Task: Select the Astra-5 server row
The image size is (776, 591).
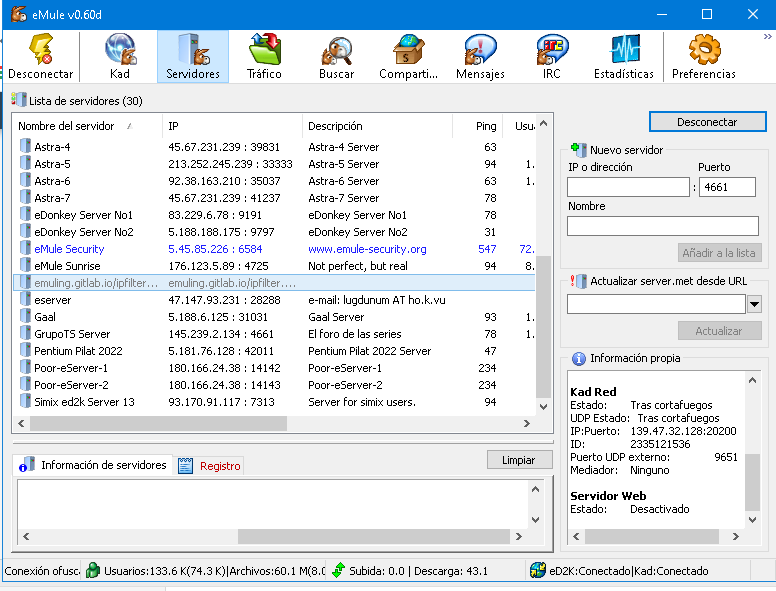Action: pos(275,164)
